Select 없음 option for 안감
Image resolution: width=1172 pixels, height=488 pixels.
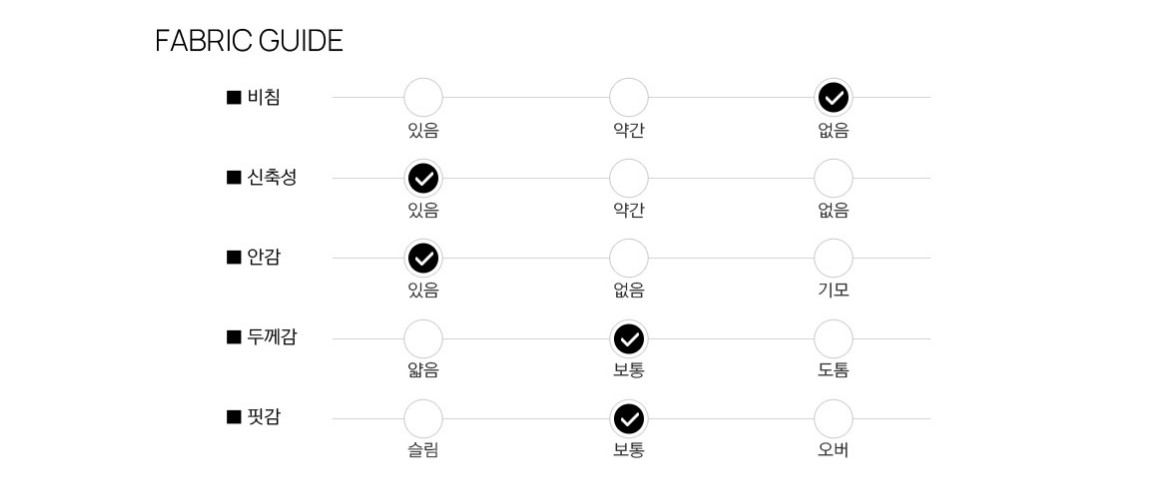click(x=629, y=258)
